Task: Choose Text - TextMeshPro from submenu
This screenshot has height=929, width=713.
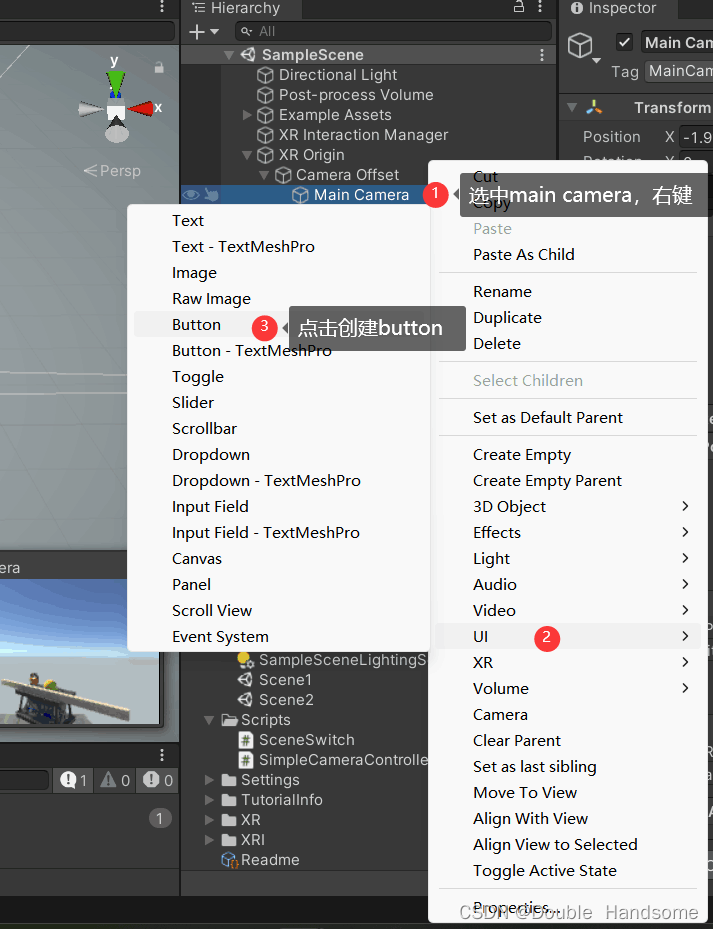Action: click(x=243, y=247)
